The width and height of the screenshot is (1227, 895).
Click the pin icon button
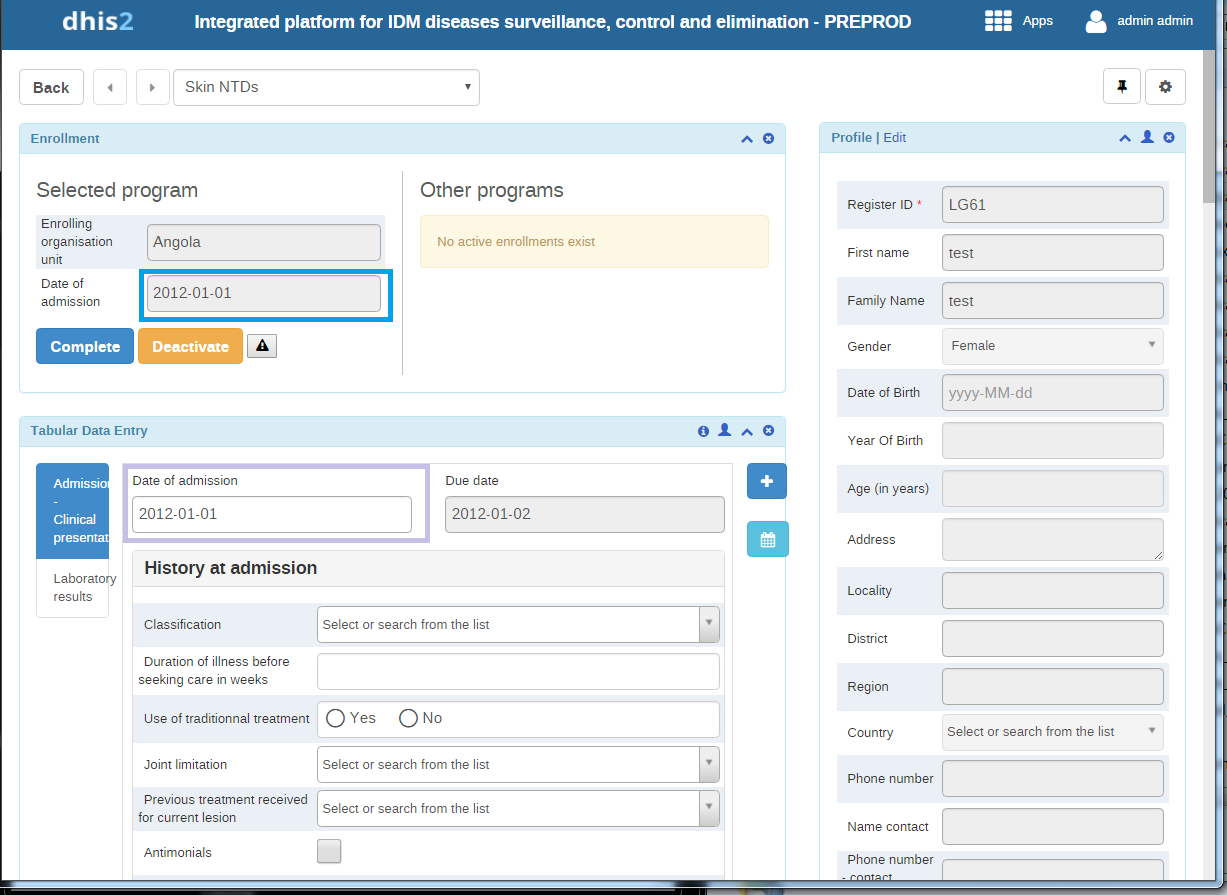coord(1121,87)
